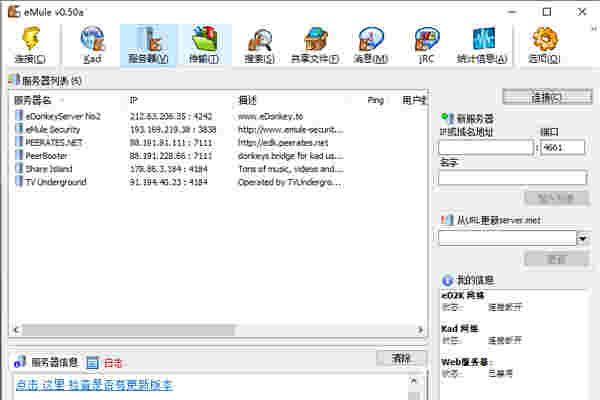
Task: Click the Operated by TvUndergro... description
Action: click(290, 181)
